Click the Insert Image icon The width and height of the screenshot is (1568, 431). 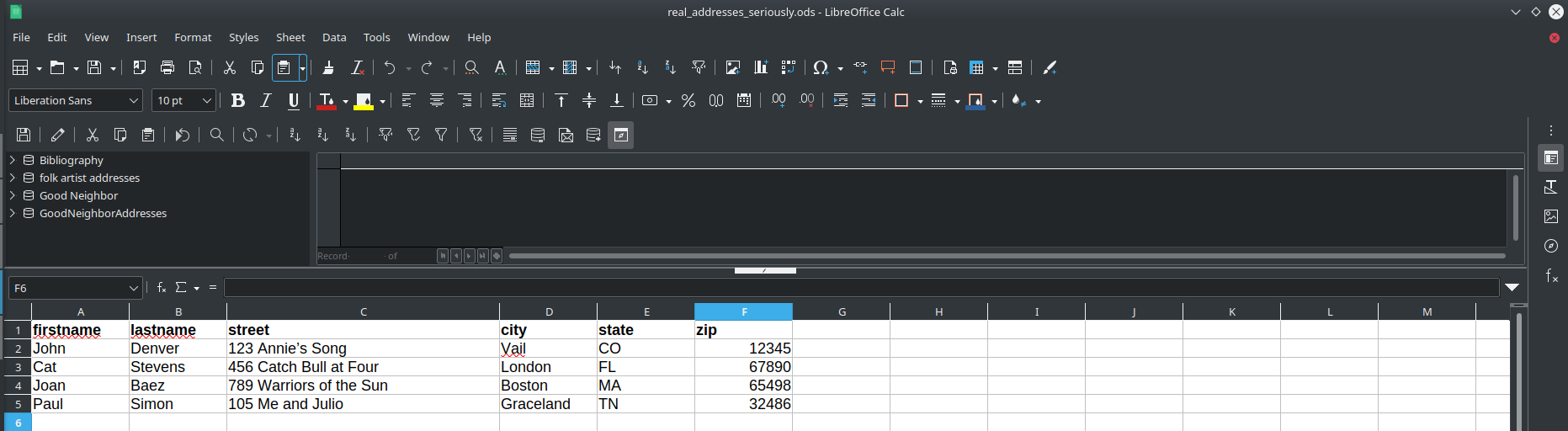pos(733,67)
